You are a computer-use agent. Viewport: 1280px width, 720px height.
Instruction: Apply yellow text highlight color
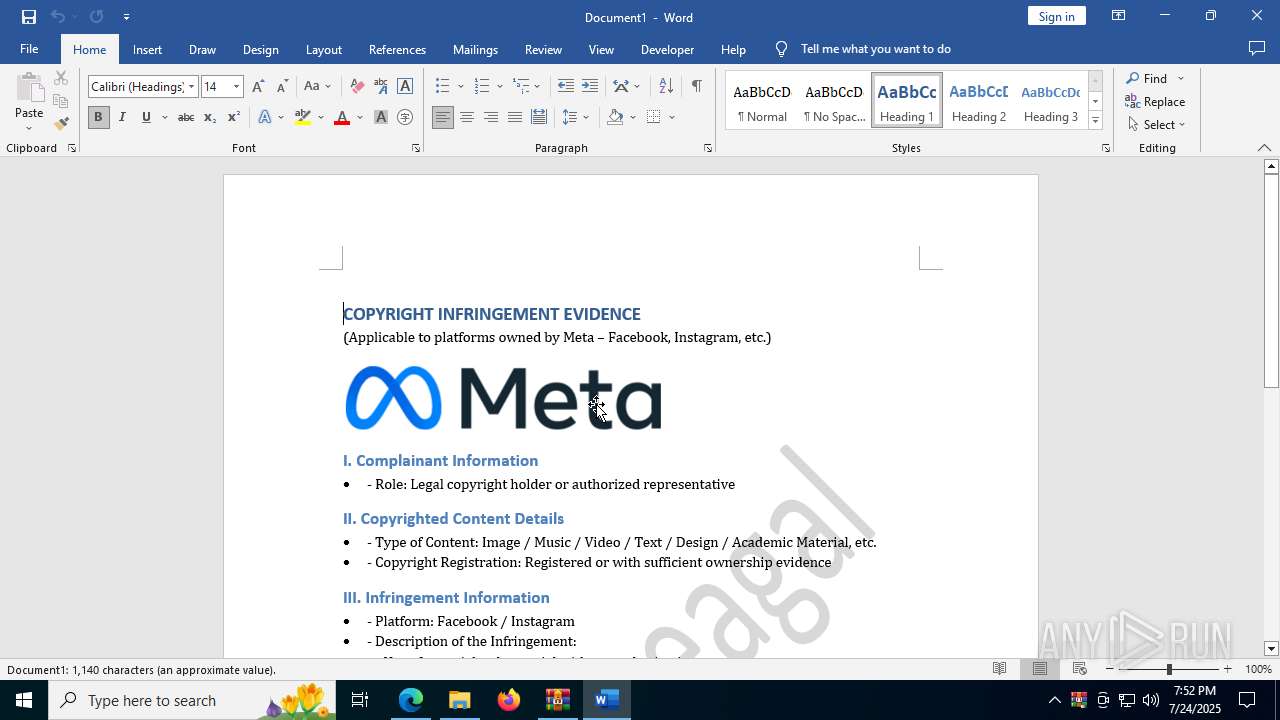[303, 118]
